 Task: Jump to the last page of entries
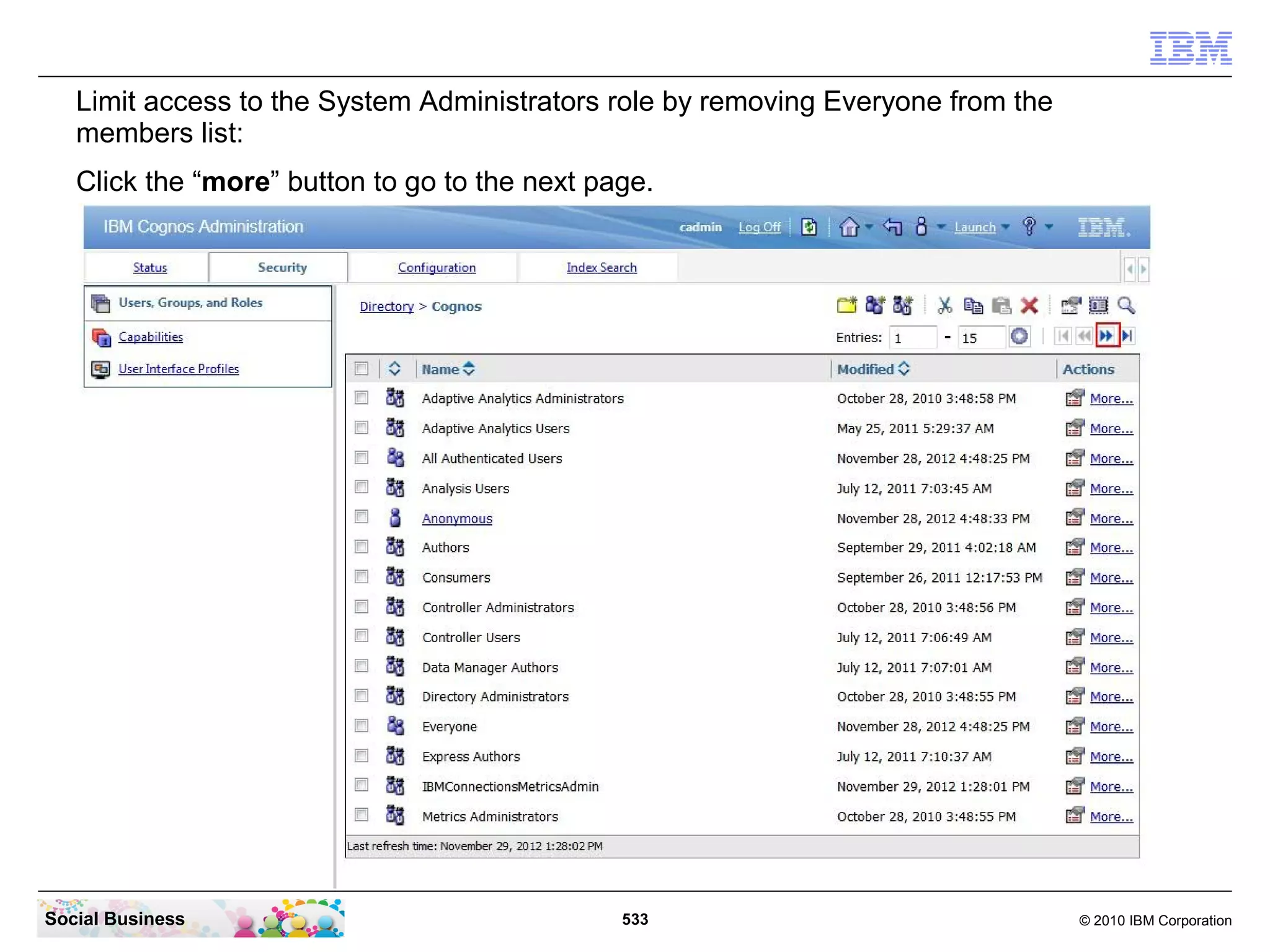point(1127,336)
